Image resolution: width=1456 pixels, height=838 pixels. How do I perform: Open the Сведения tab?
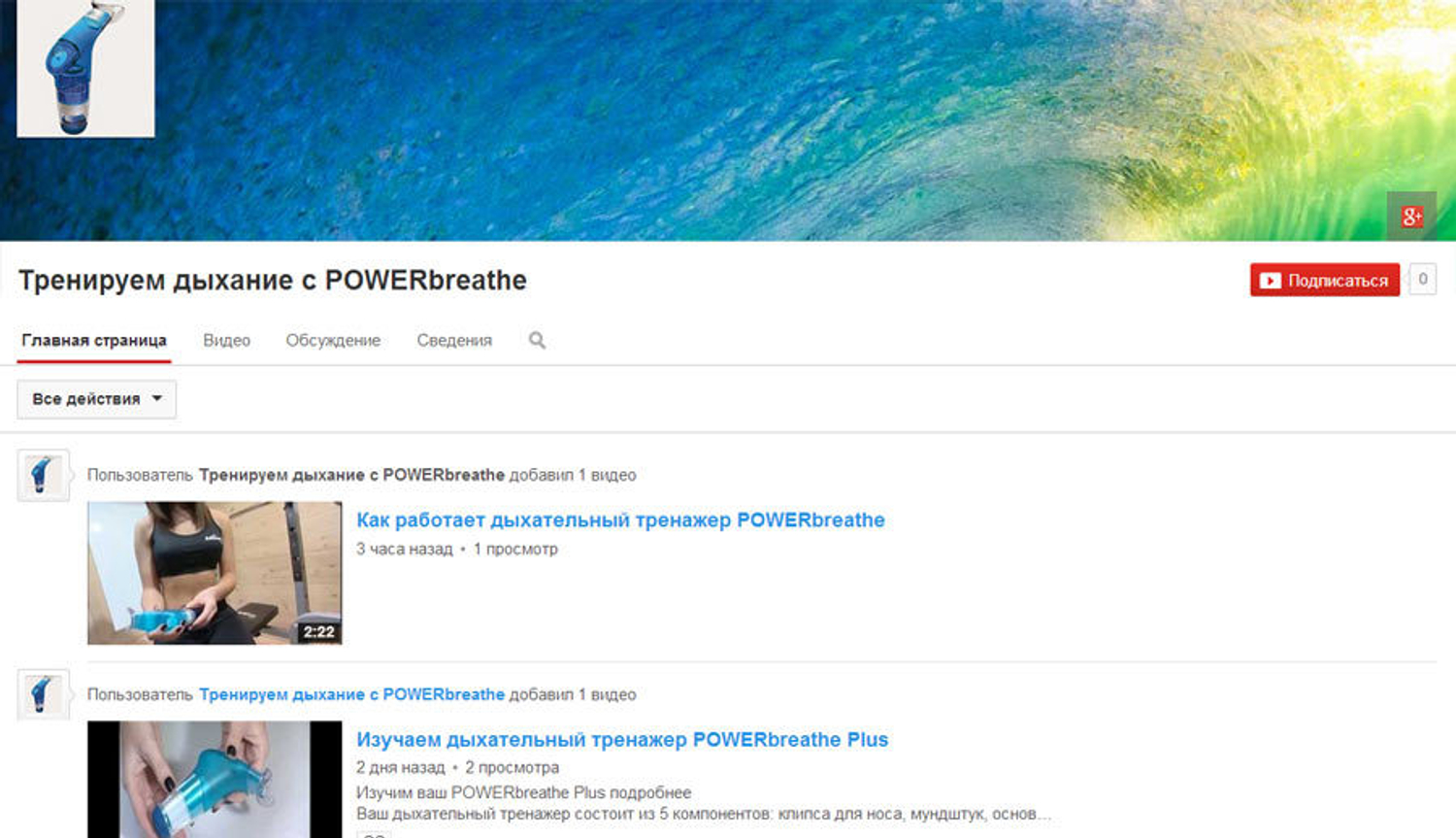tap(454, 341)
